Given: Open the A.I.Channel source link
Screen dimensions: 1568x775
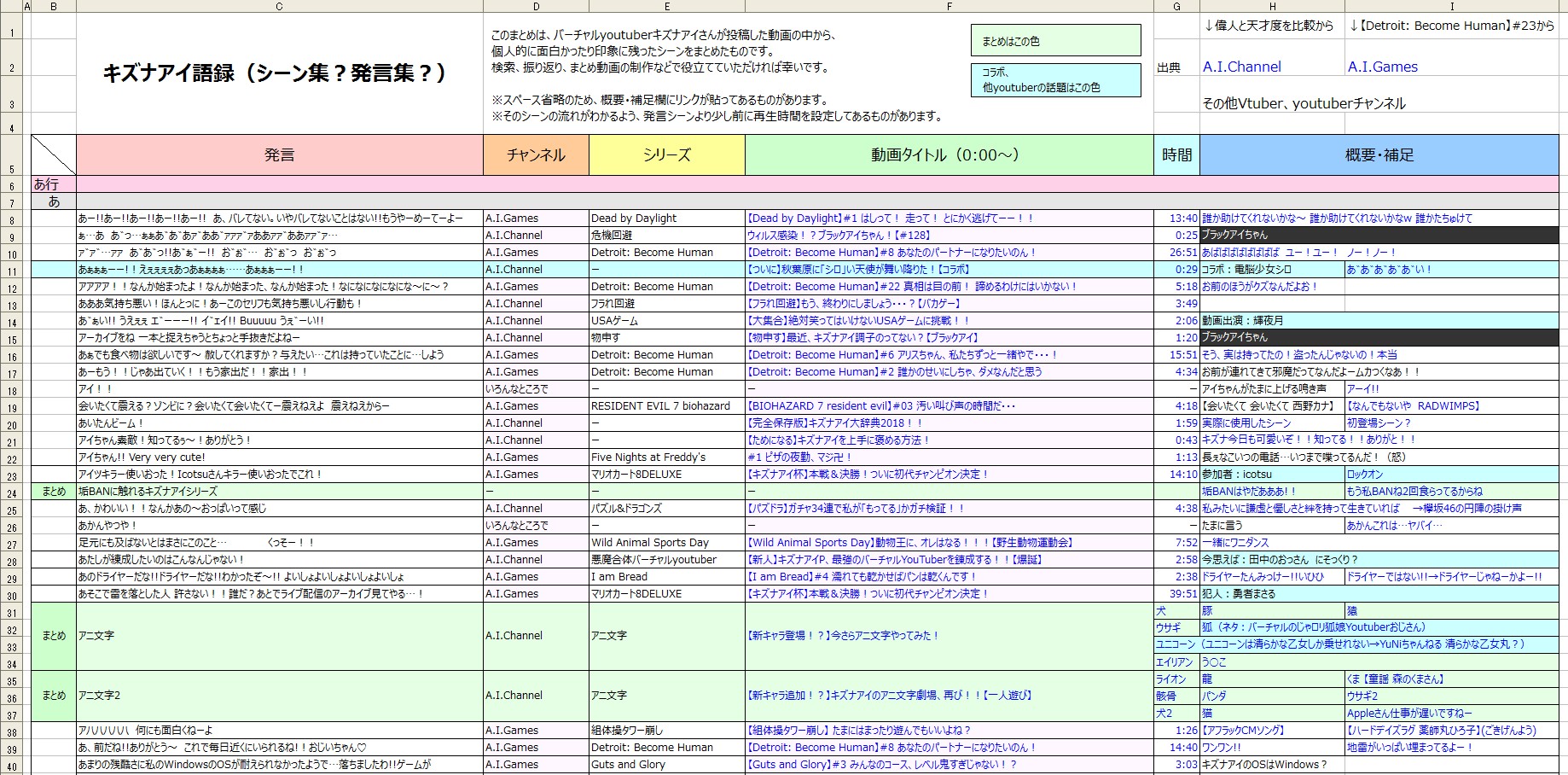Looking at the screenshot, I should click(1241, 67).
